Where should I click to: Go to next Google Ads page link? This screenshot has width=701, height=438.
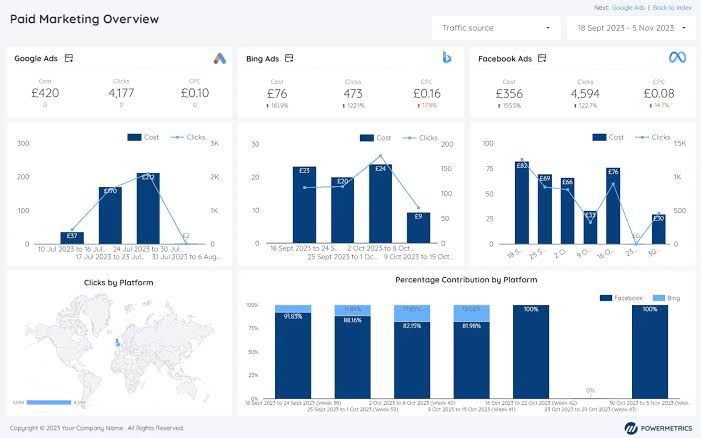(628, 8)
